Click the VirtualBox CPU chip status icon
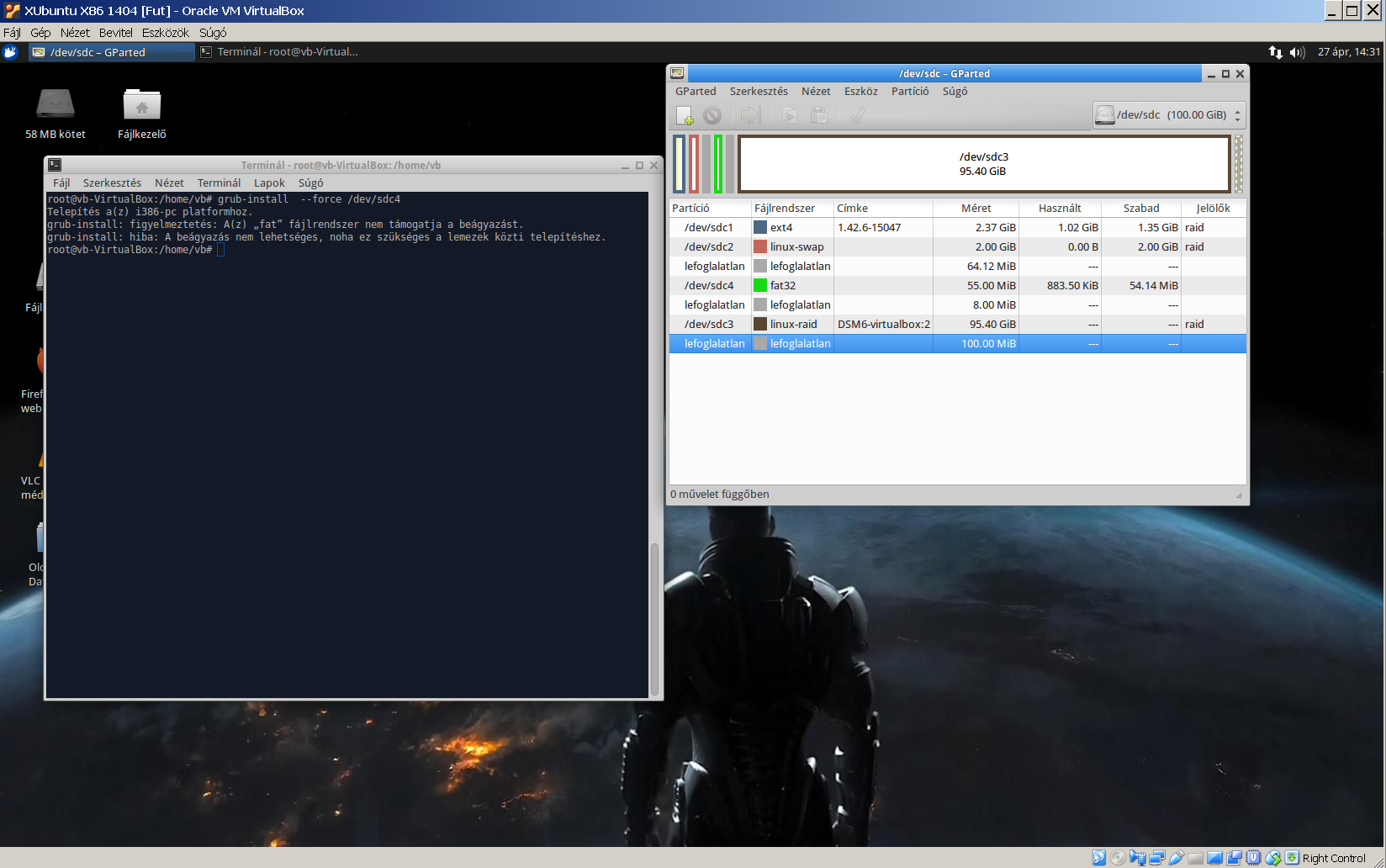Image resolution: width=1386 pixels, height=868 pixels. pyautogui.click(x=1253, y=858)
